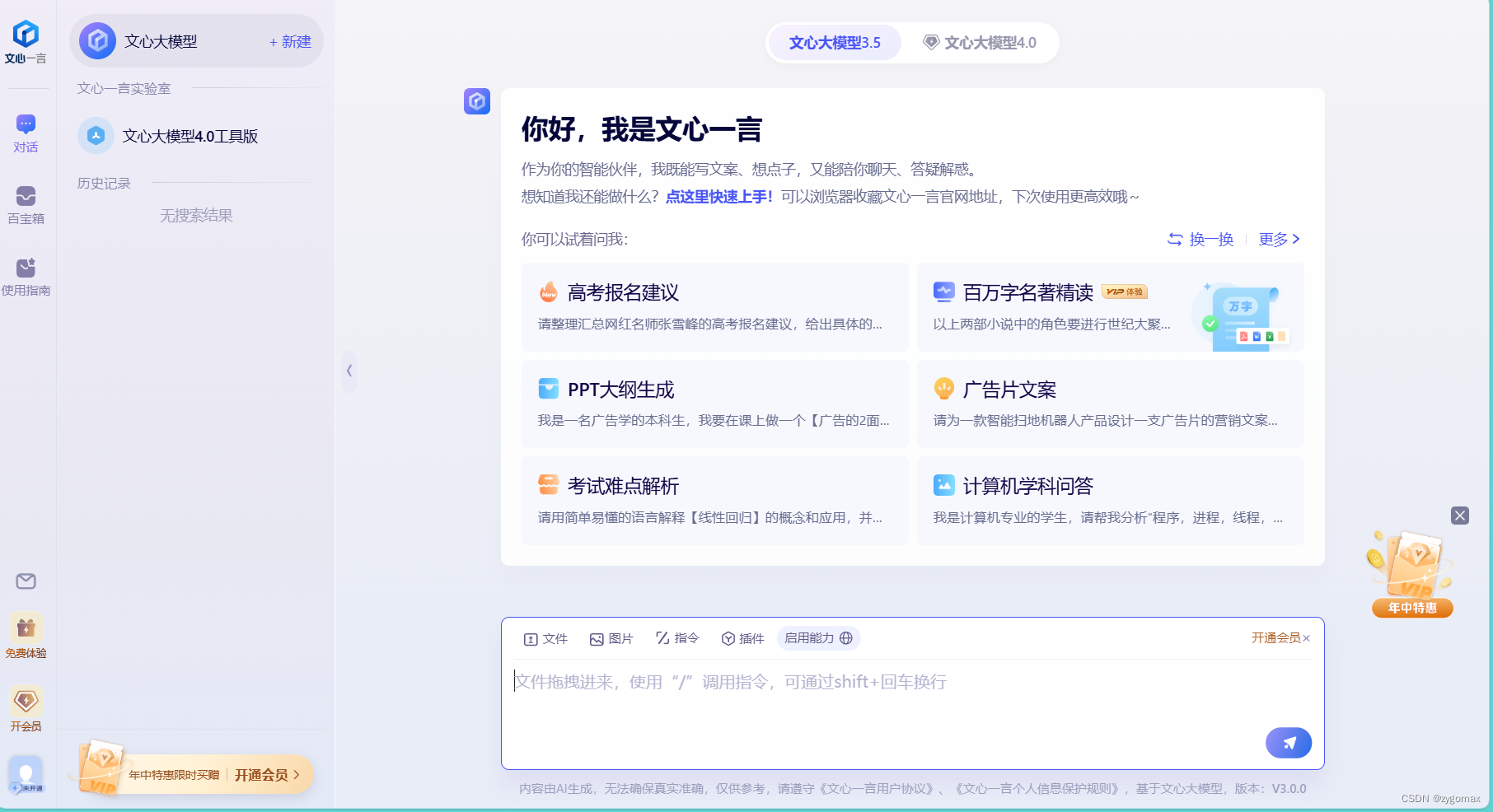Click the 无搜索结果 text

196,216
